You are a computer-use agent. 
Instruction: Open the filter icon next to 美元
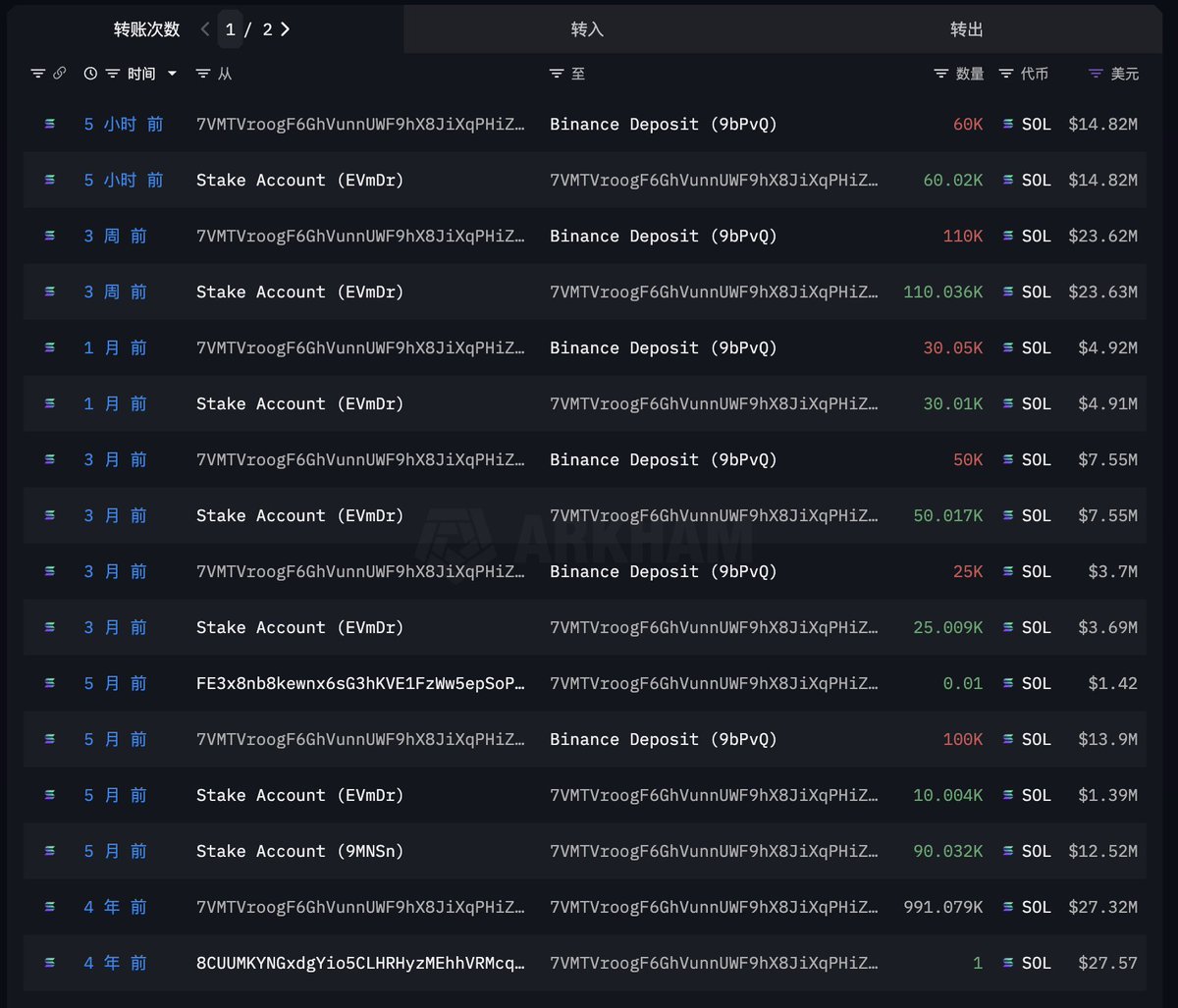[1097, 74]
